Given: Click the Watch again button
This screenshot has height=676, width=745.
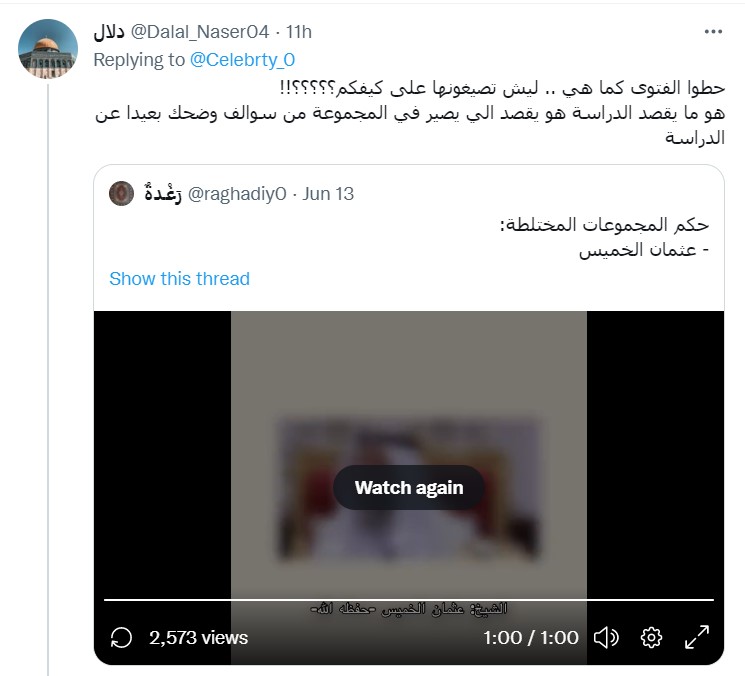Looking at the screenshot, I should tap(409, 487).
